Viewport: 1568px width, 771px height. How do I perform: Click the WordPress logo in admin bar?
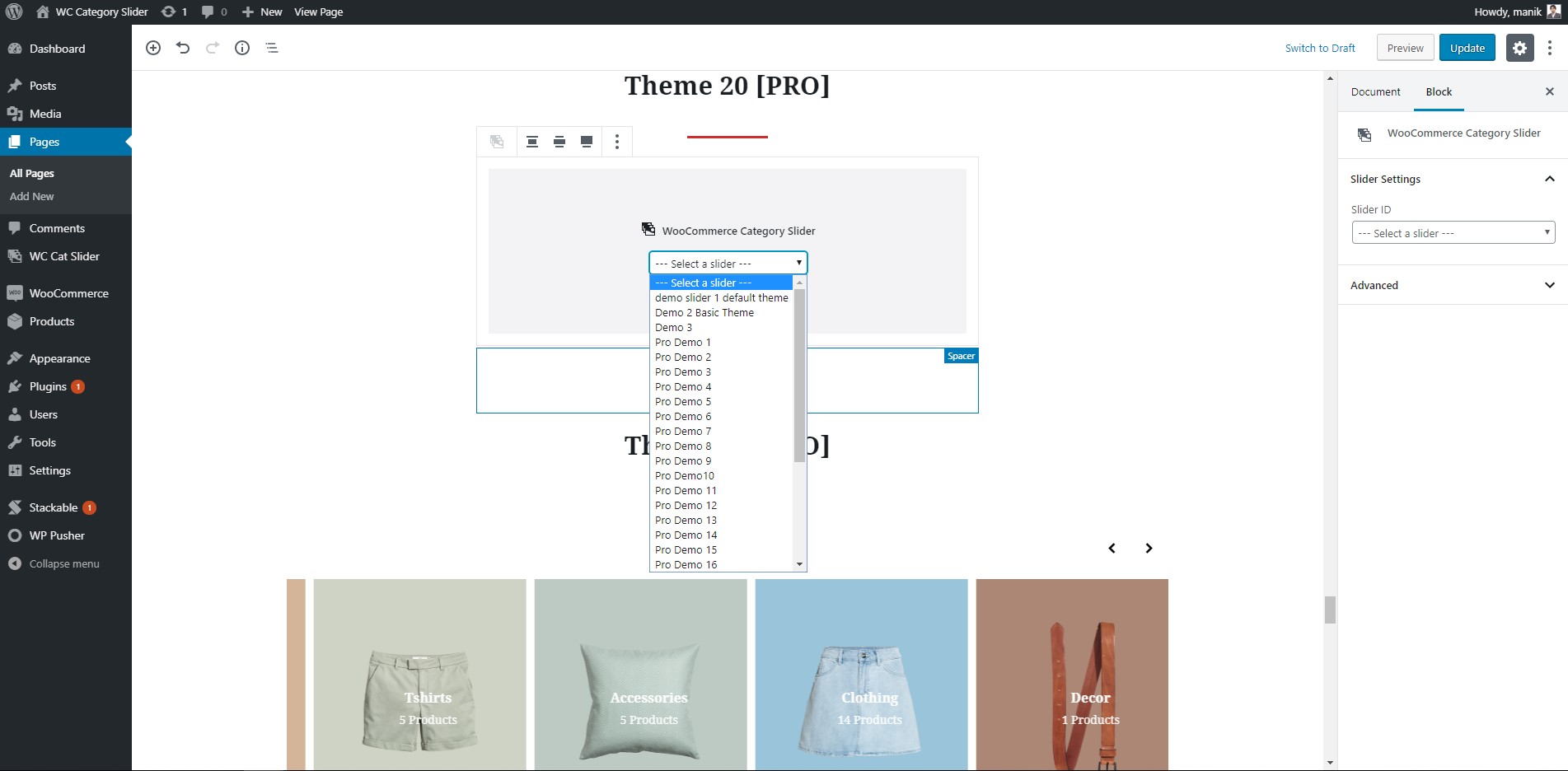[14, 12]
